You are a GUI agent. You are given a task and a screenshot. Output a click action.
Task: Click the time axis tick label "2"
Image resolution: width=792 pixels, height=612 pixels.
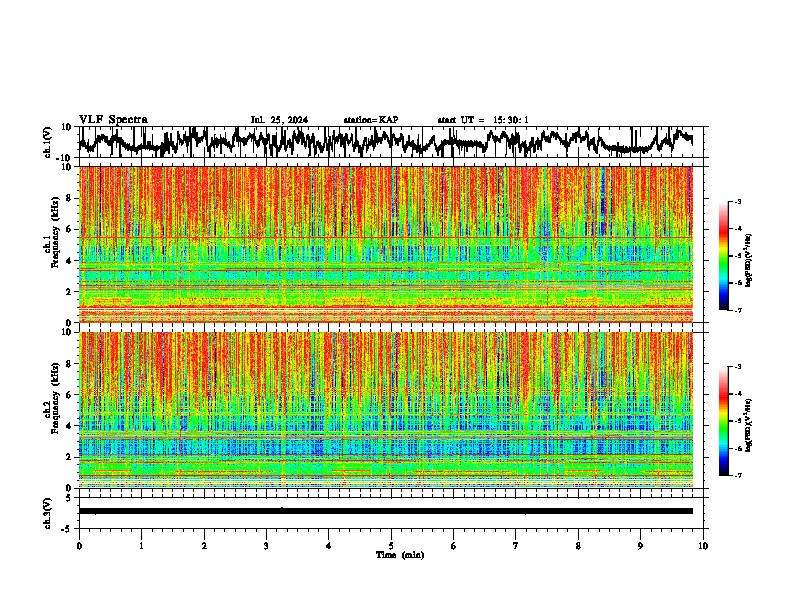(204, 546)
